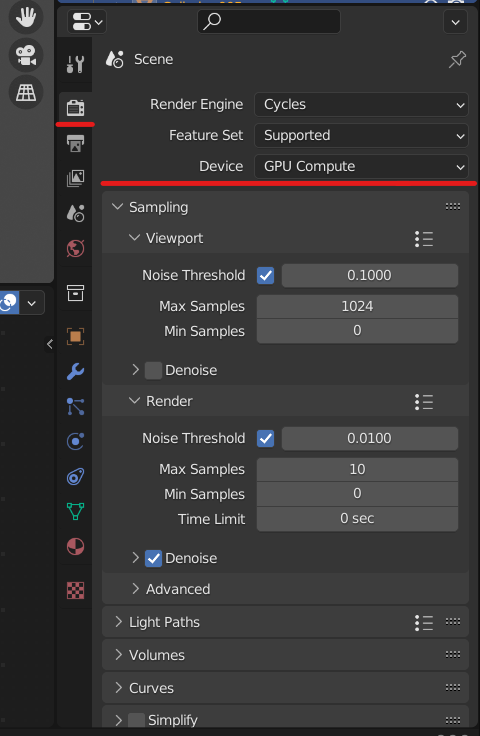Uncheck the Render Denoise checkbox
Viewport: 480px width, 736px height.
(153, 559)
